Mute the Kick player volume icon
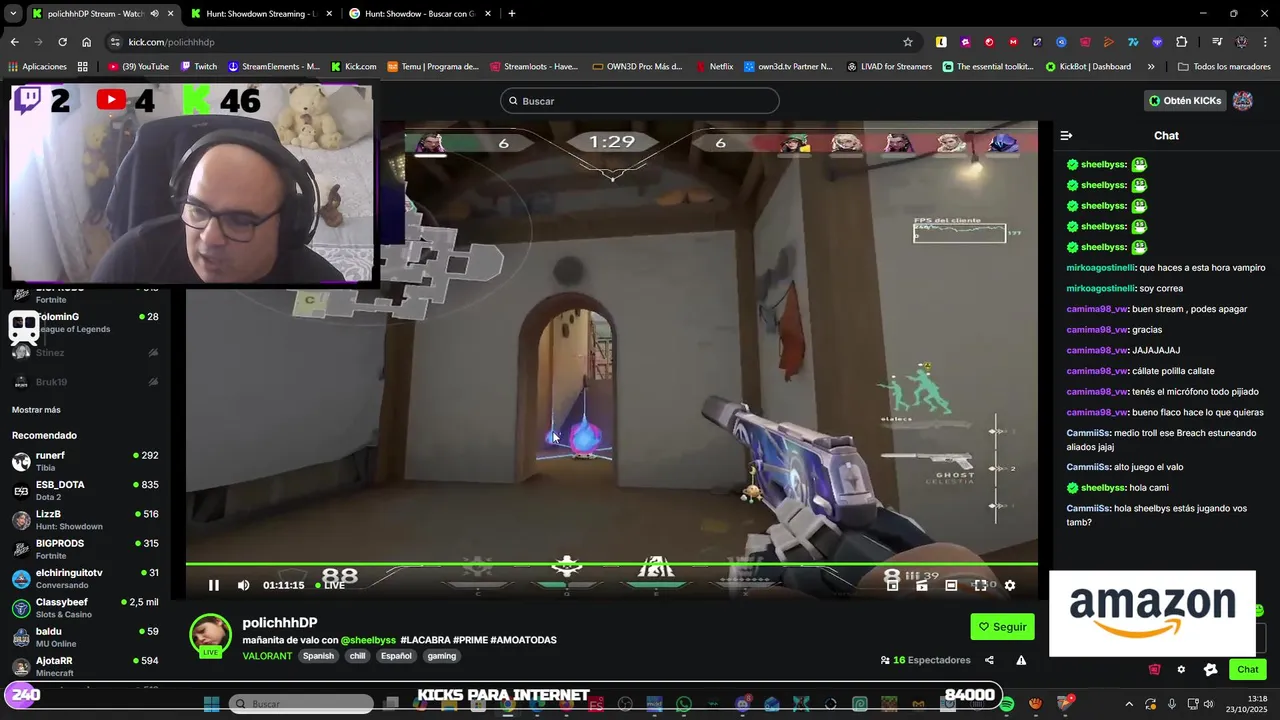This screenshot has height=720, width=1280. [x=243, y=585]
